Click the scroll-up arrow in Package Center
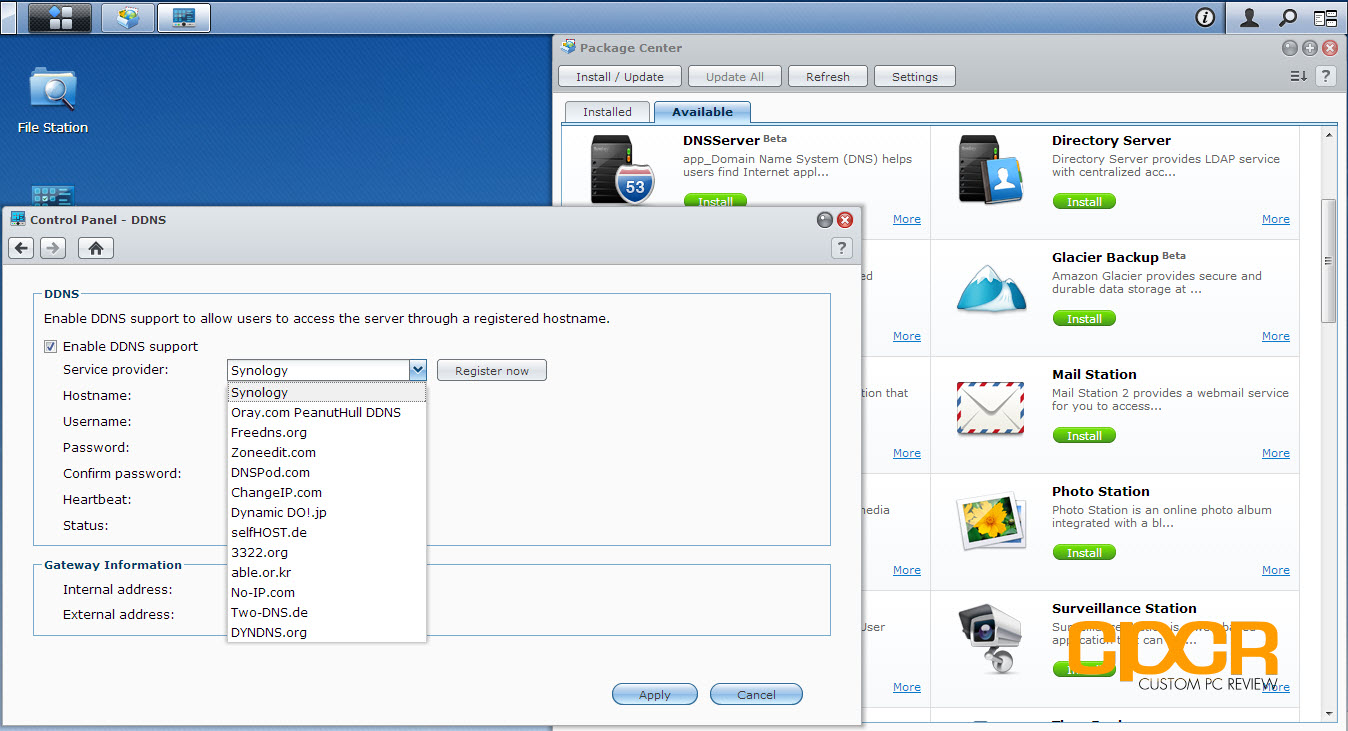 coord(1328,134)
